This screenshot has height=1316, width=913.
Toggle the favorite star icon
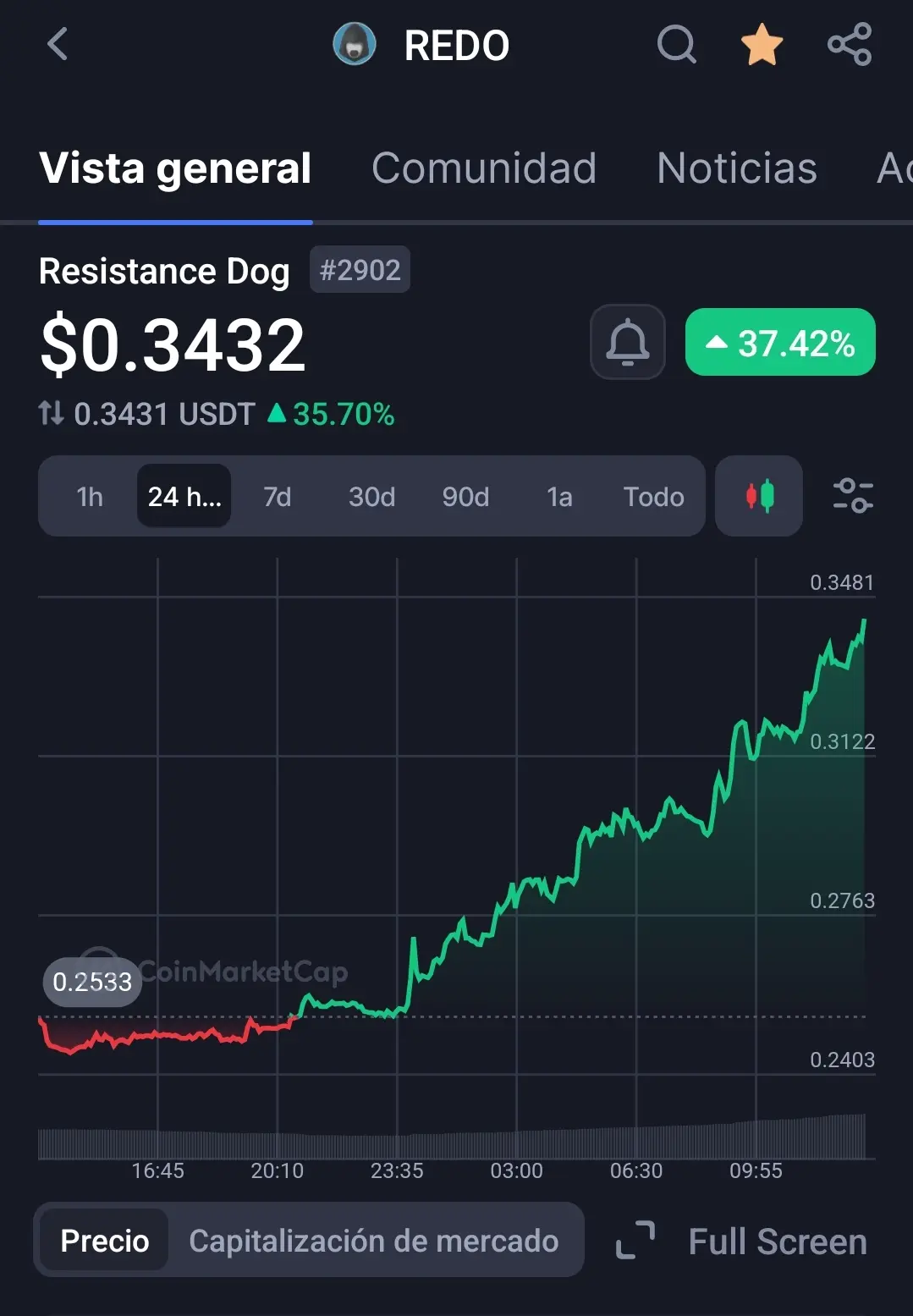762,44
